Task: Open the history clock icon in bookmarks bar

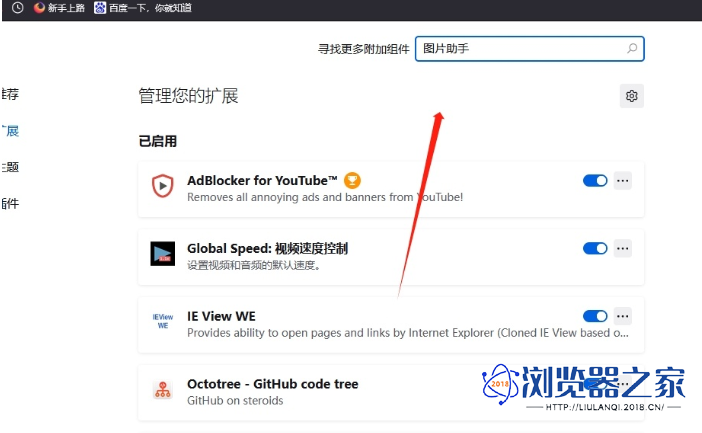Action: (17, 8)
